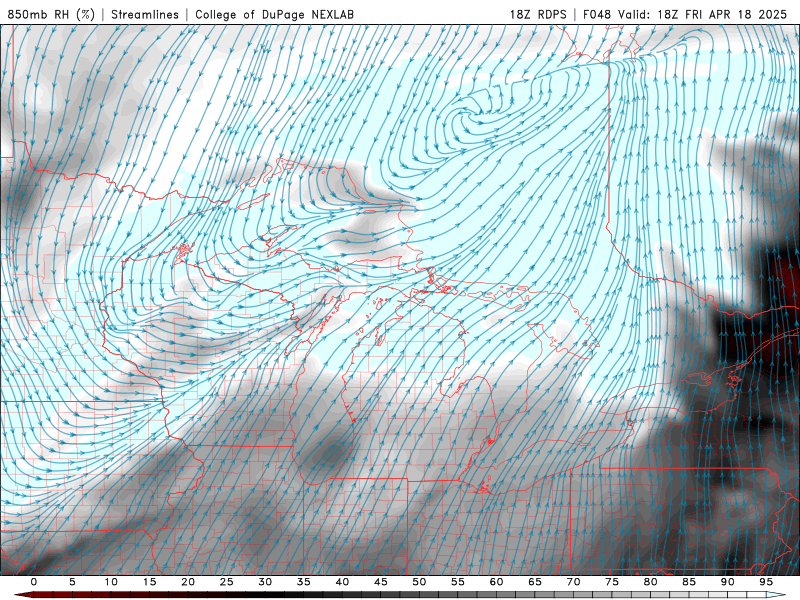Click "College of DuPage NEXLAB" credit text
This screenshot has width=800, height=600.
tap(274, 14)
